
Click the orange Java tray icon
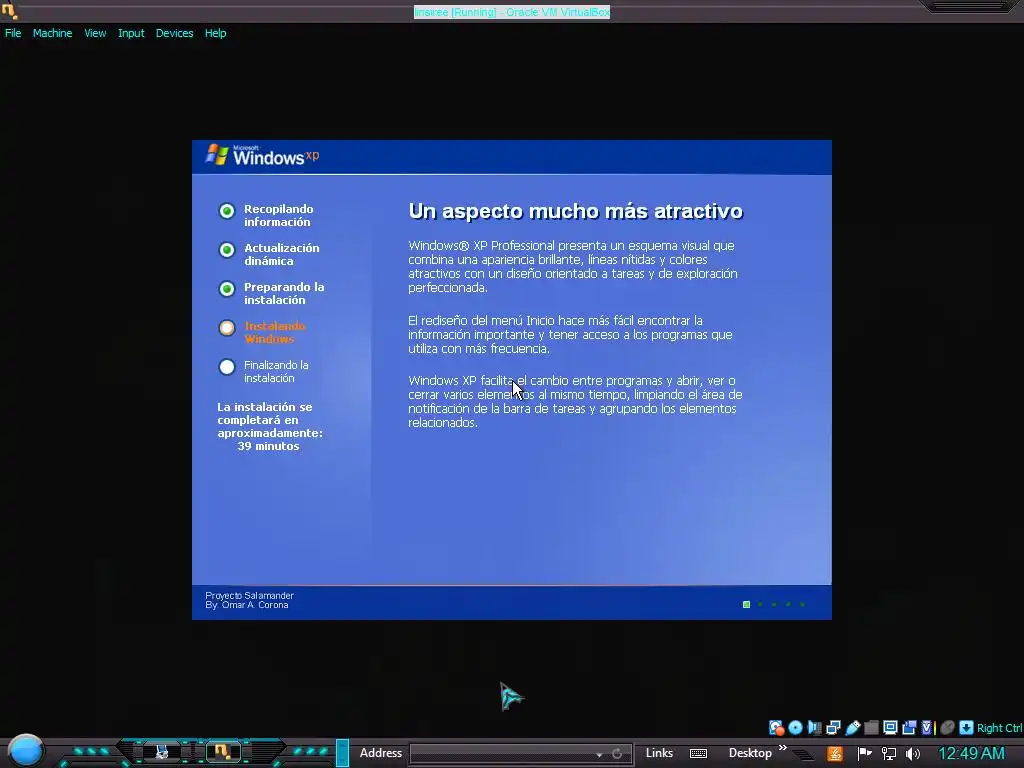[x=835, y=754]
